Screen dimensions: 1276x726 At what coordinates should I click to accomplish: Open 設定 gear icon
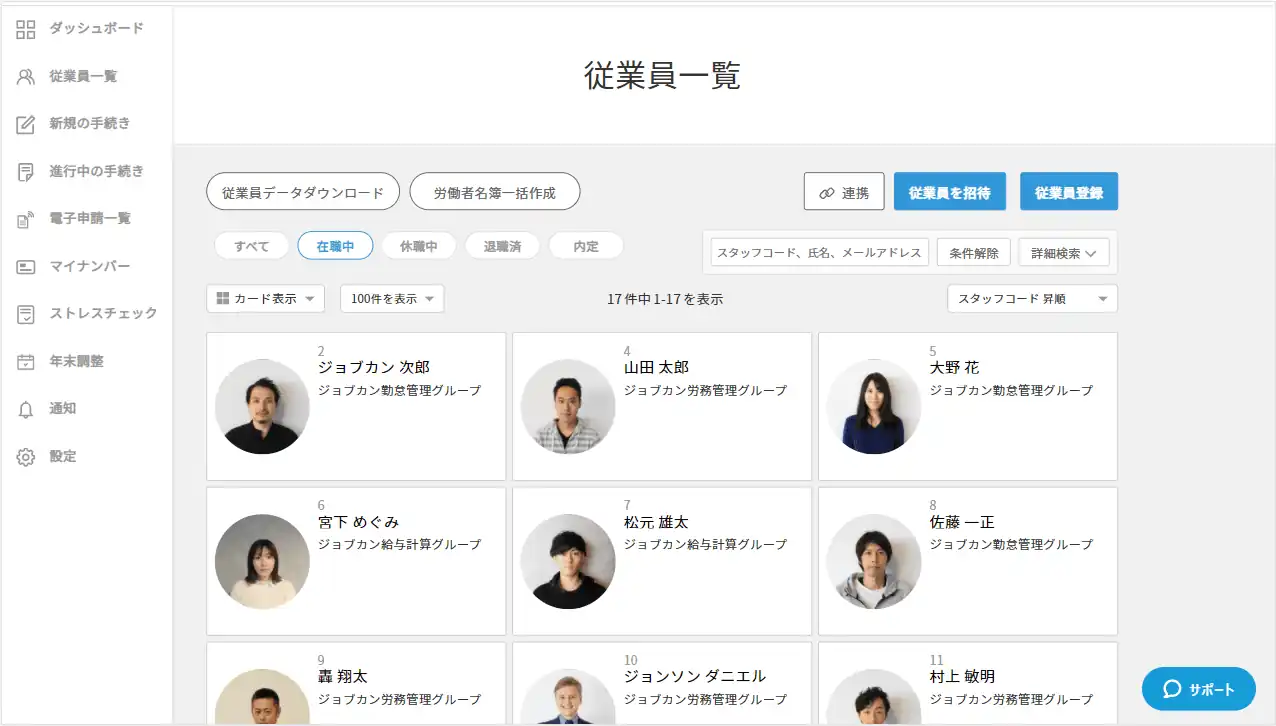tap(26, 457)
